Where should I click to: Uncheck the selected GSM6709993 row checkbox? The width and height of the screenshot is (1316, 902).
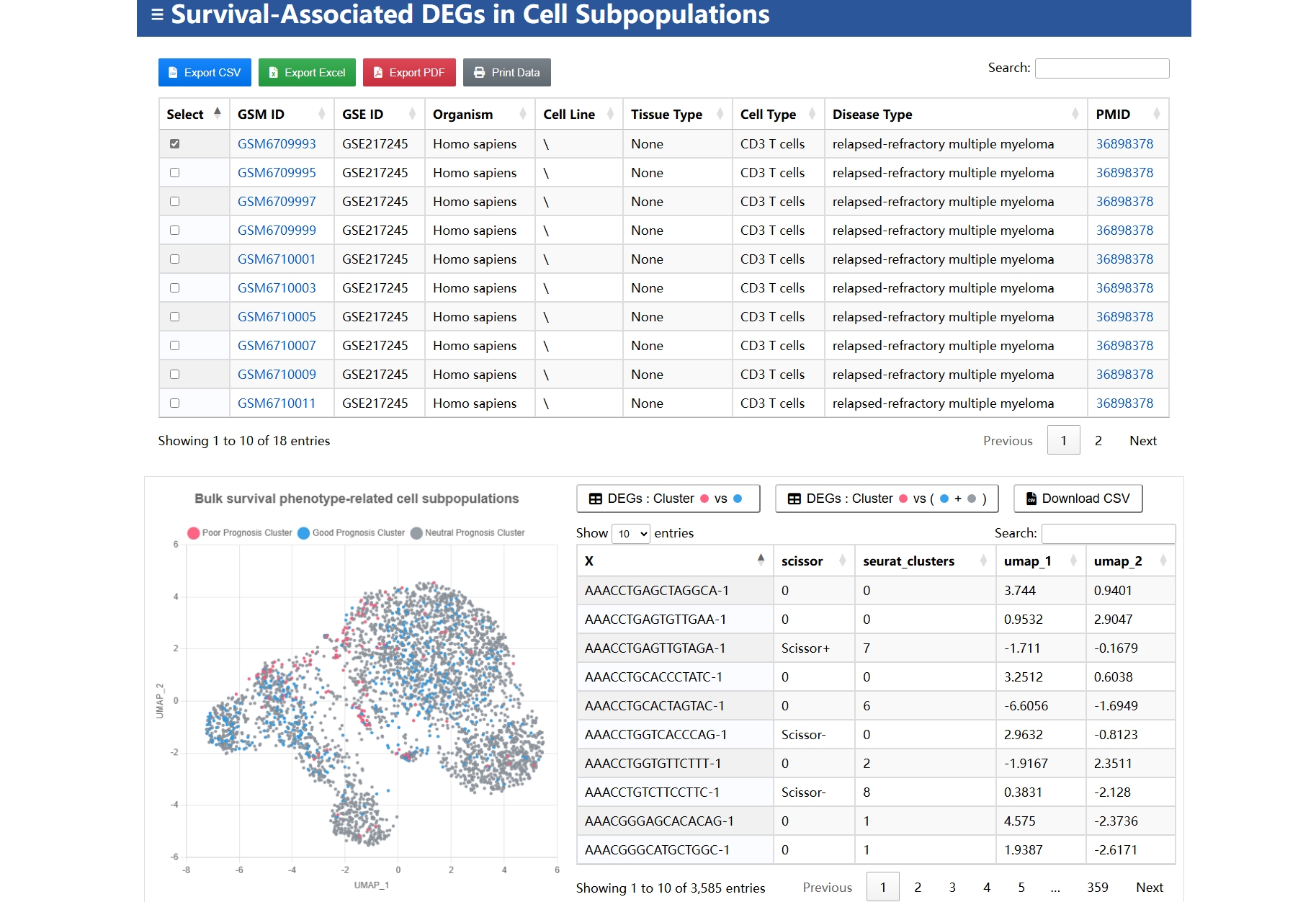point(174,143)
